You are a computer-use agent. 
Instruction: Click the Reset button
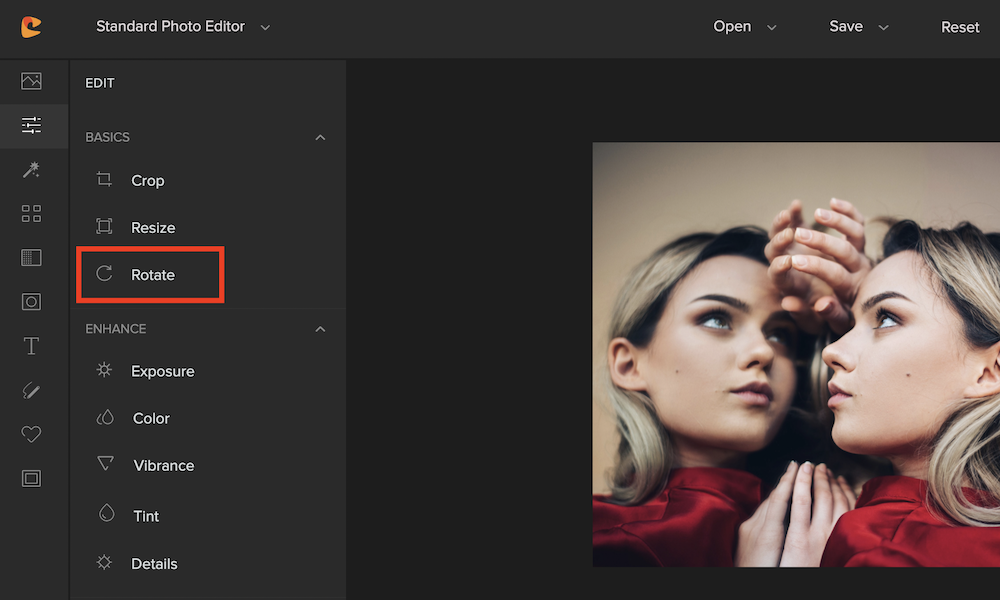[x=959, y=27]
